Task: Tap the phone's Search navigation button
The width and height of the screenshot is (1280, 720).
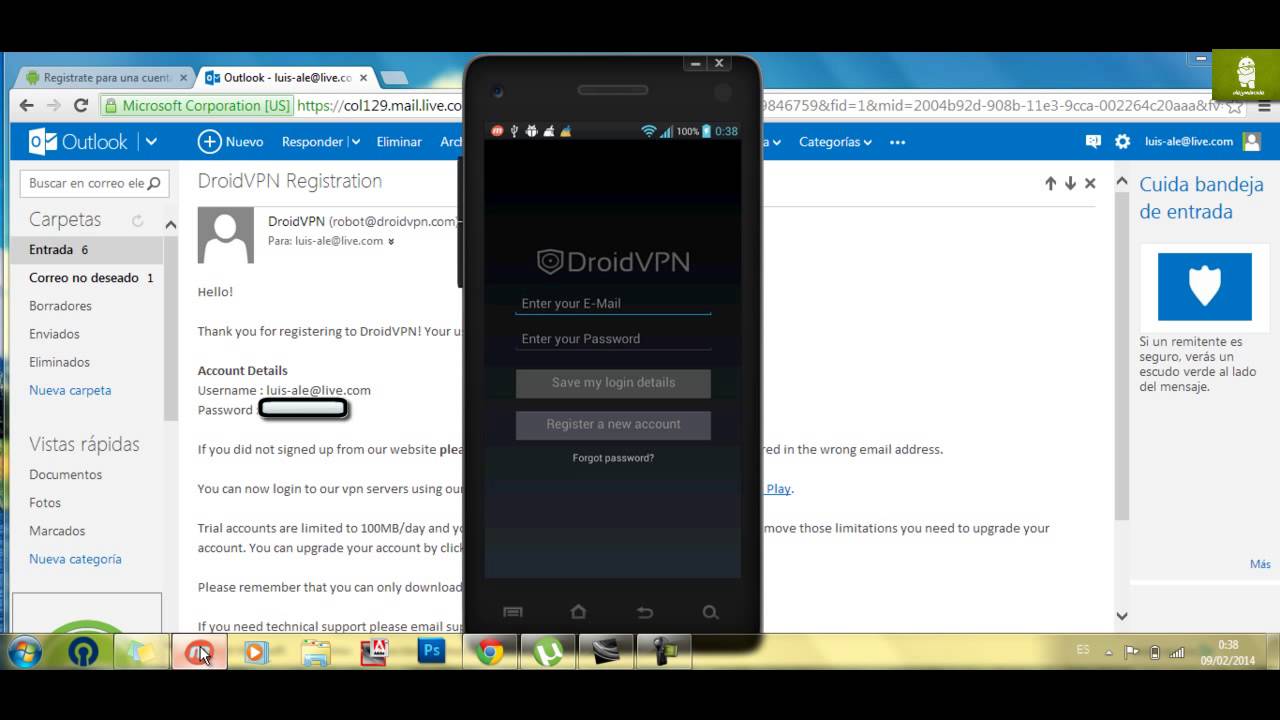Action: click(710, 612)
